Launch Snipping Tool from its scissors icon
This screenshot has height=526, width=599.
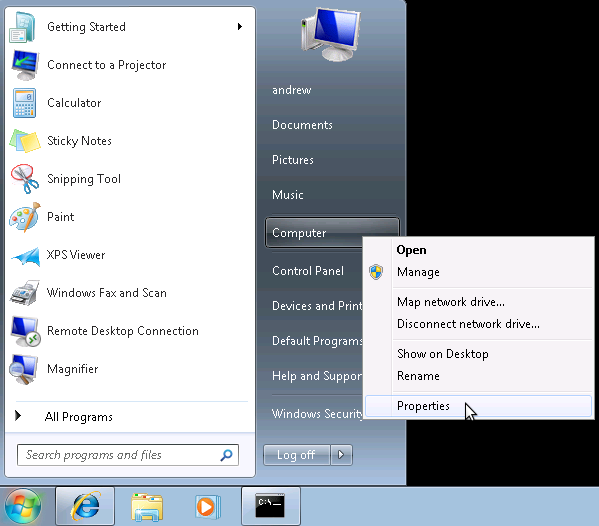coord(24,178)
